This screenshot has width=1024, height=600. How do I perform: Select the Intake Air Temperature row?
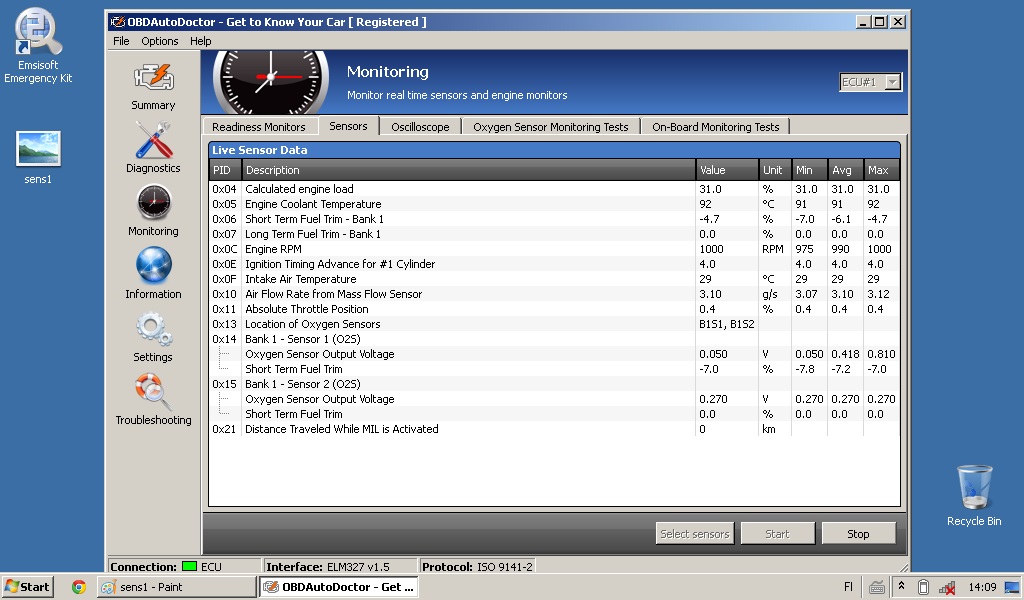[x=554, y=279]
